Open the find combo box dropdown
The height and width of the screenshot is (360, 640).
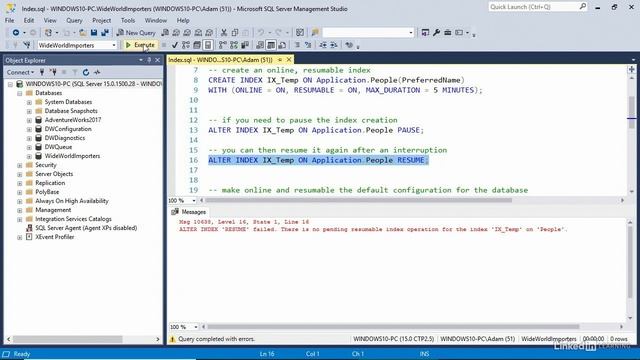pyautogui.click(x=411, y=33)
